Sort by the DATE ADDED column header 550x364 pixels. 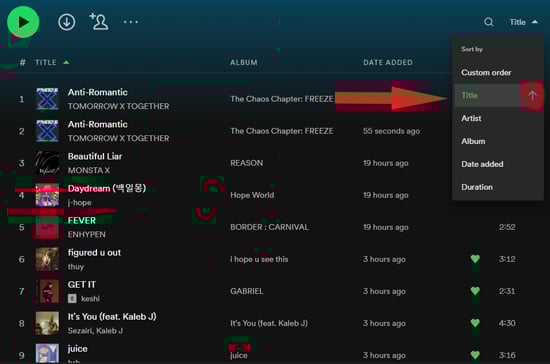tap(388, 62)
